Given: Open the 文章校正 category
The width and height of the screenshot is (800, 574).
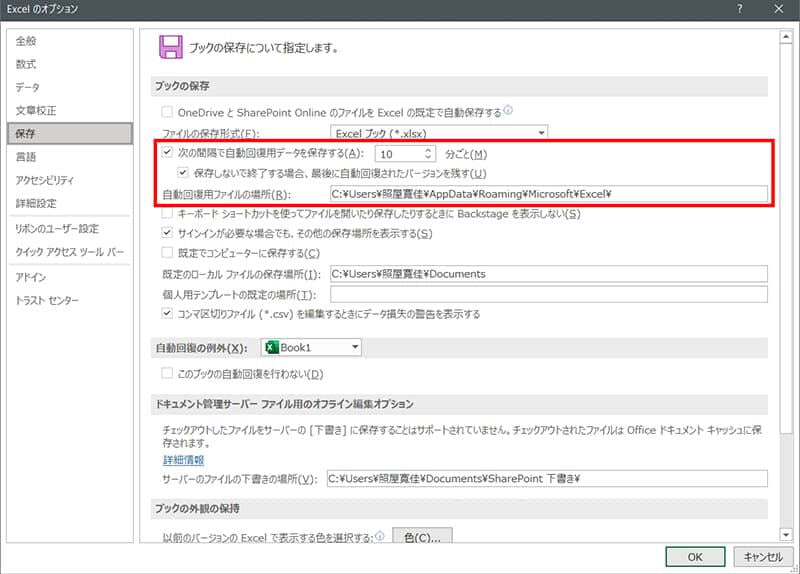Looking at the screenshot, I should [x=36, y=110].
